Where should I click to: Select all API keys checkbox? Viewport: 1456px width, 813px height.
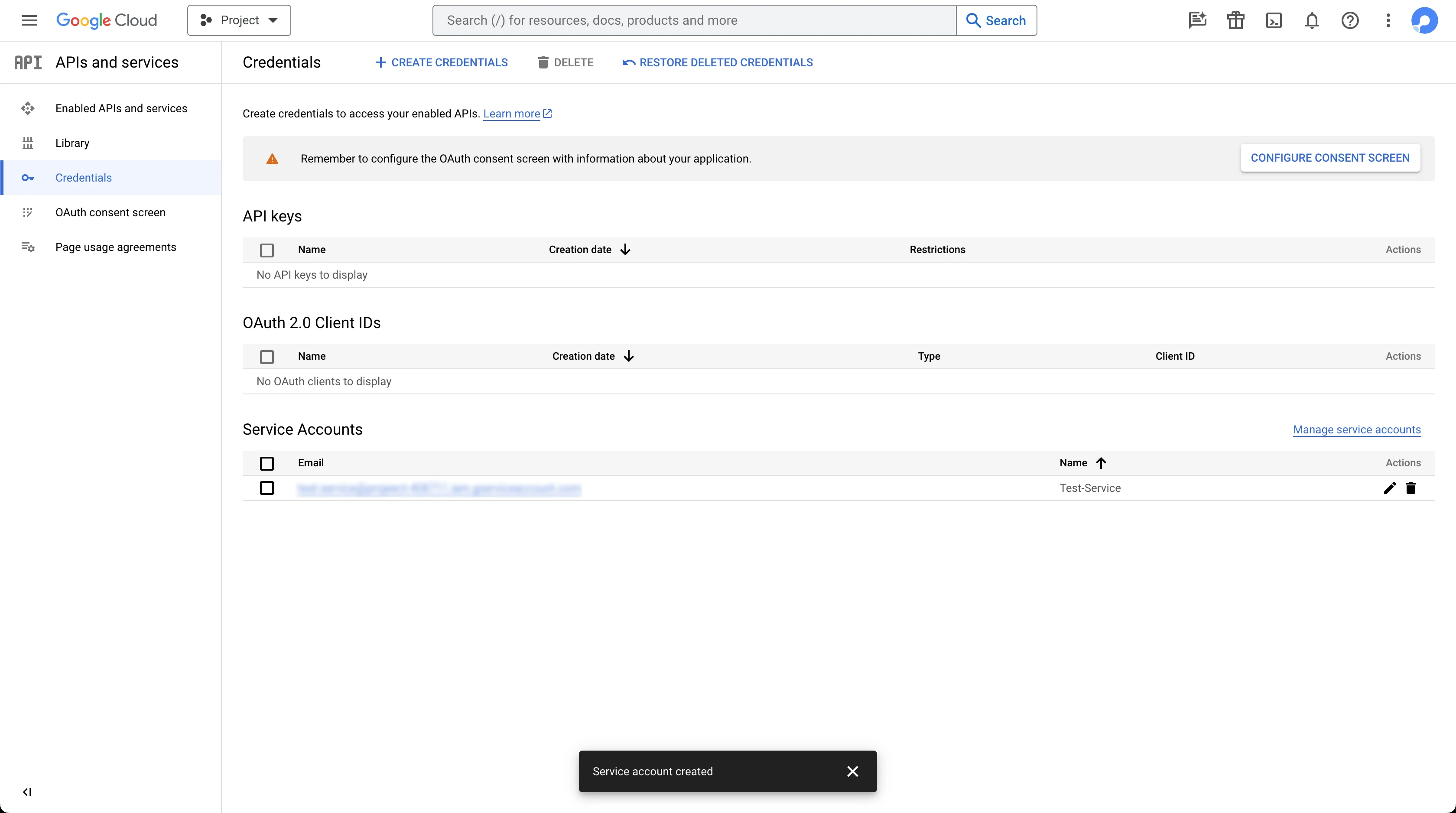[x=267, y=250]
